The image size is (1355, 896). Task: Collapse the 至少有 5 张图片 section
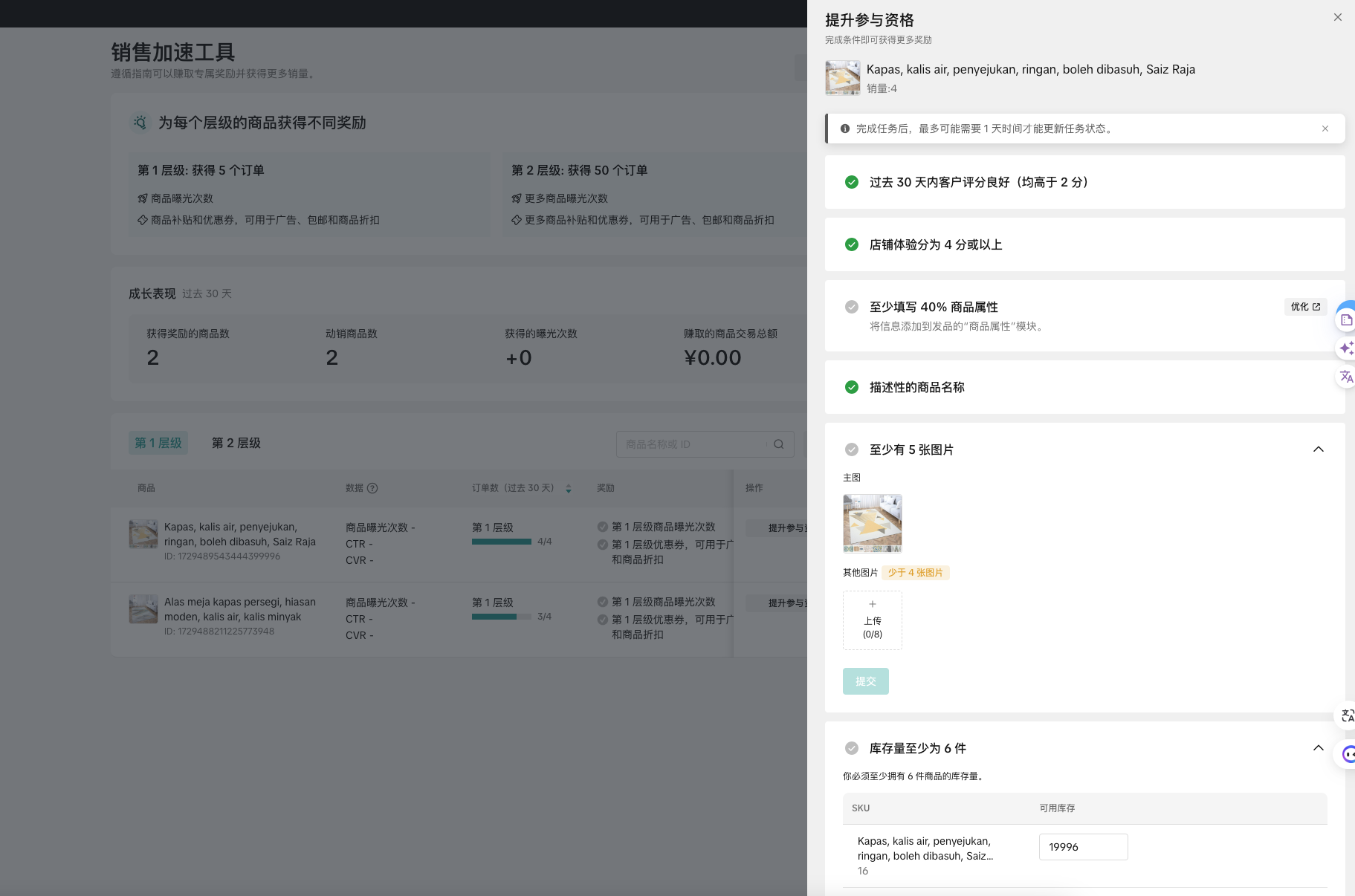click(1318, 449)
